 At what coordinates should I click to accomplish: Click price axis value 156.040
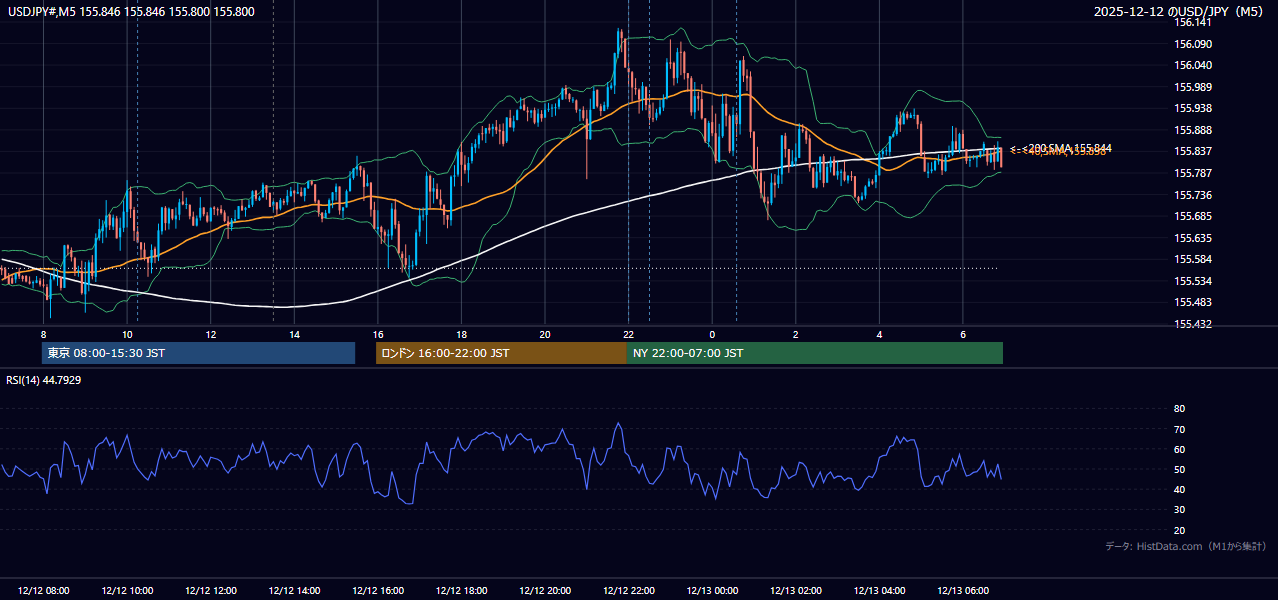tap(1194, 65)
